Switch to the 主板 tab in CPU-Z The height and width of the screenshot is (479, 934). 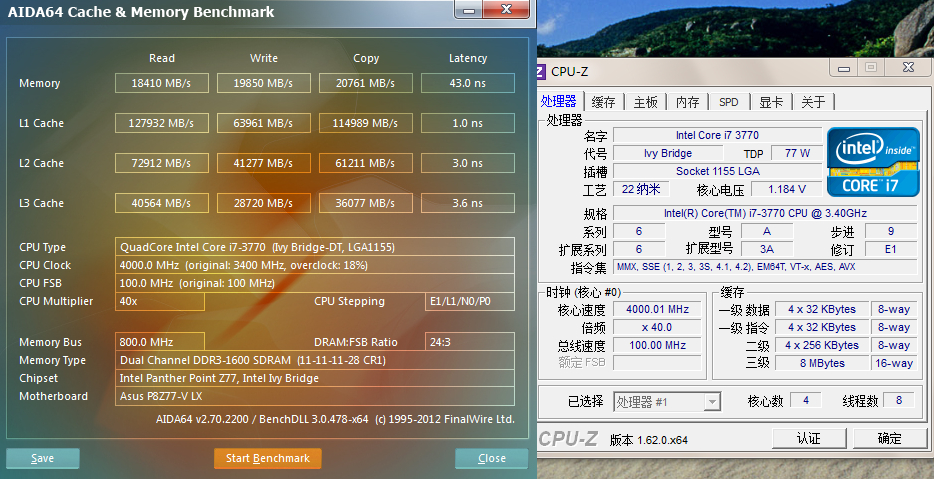pos(646,102)
